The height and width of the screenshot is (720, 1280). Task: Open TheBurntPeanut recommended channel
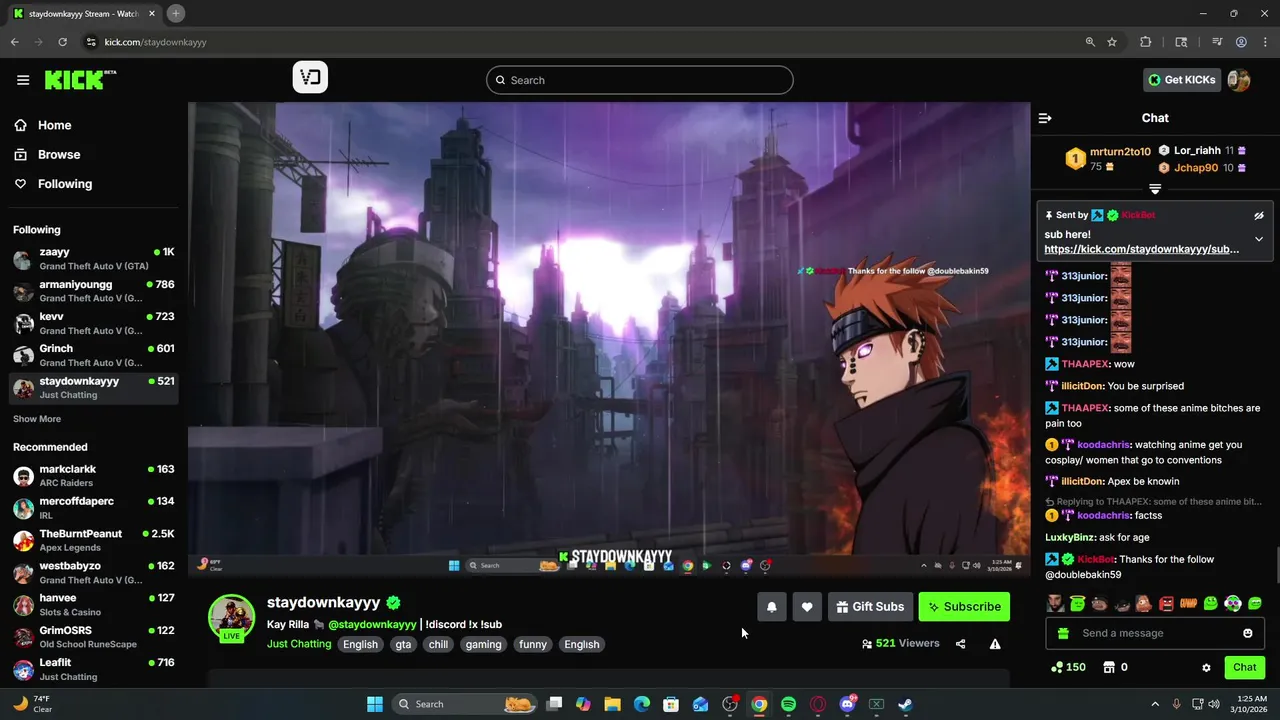click(94, 540)
